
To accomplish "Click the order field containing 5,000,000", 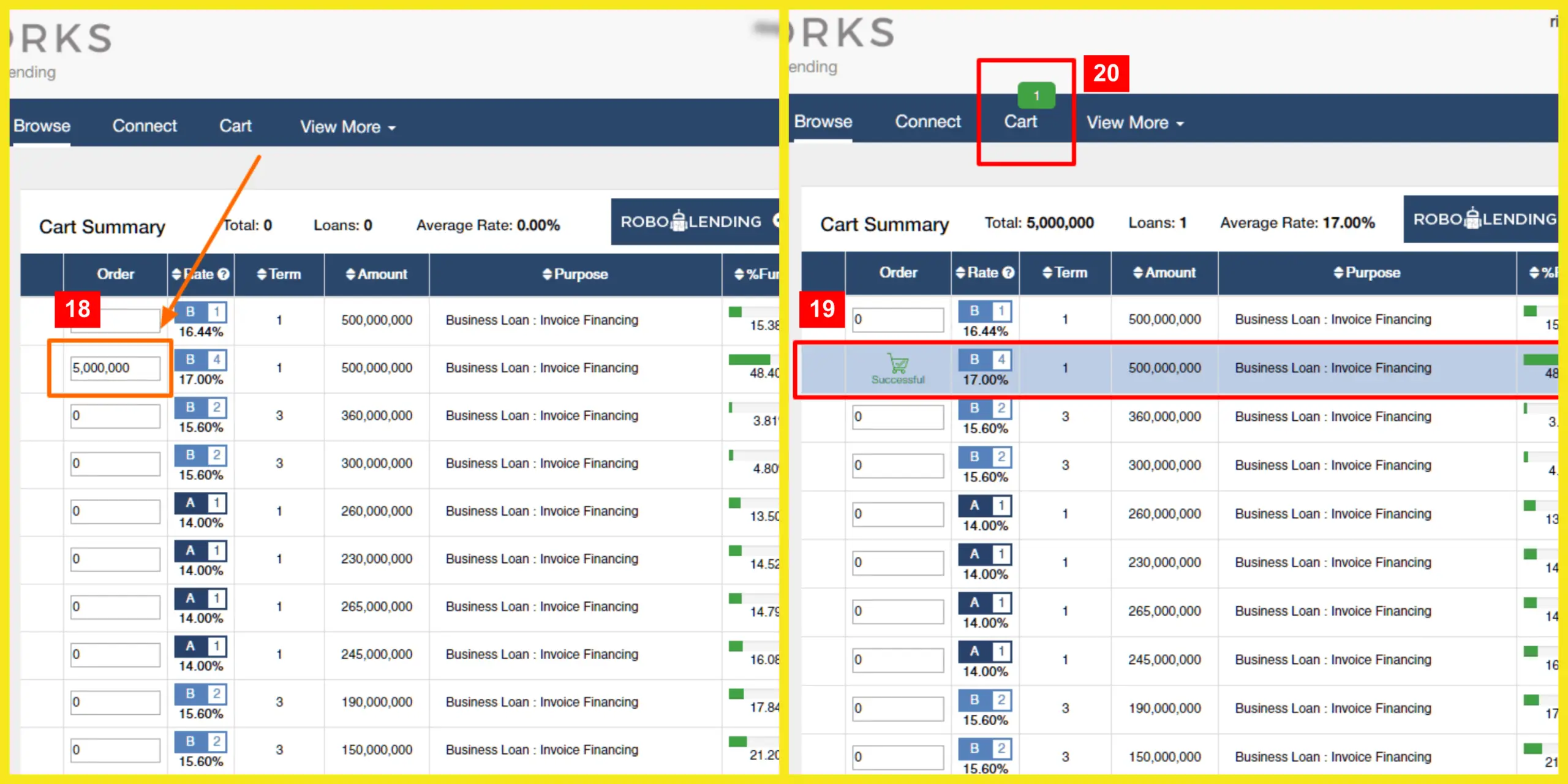I will (x=114, y=367).
